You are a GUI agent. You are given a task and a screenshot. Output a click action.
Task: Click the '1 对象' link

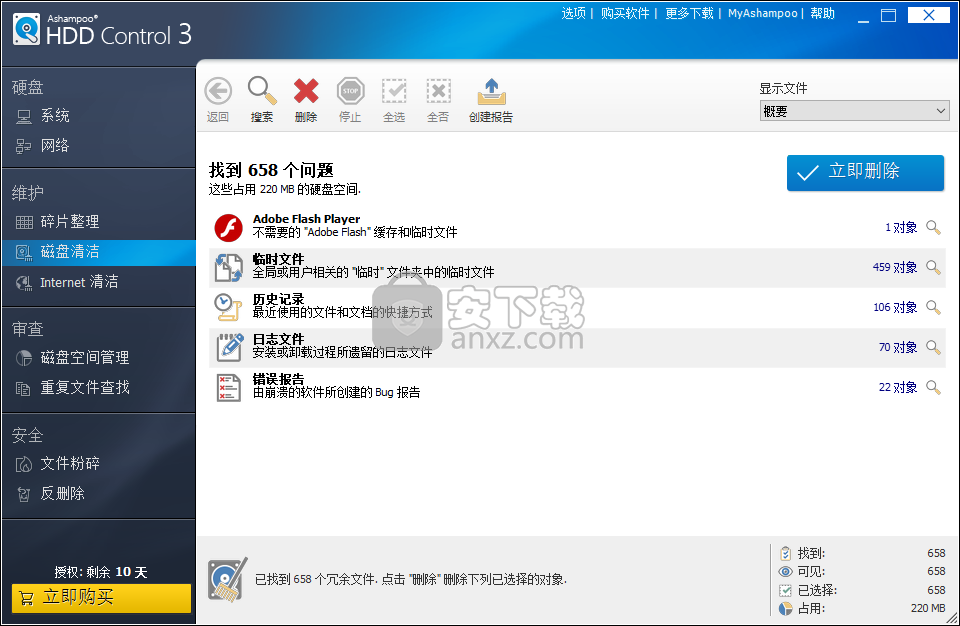point(901,228)
